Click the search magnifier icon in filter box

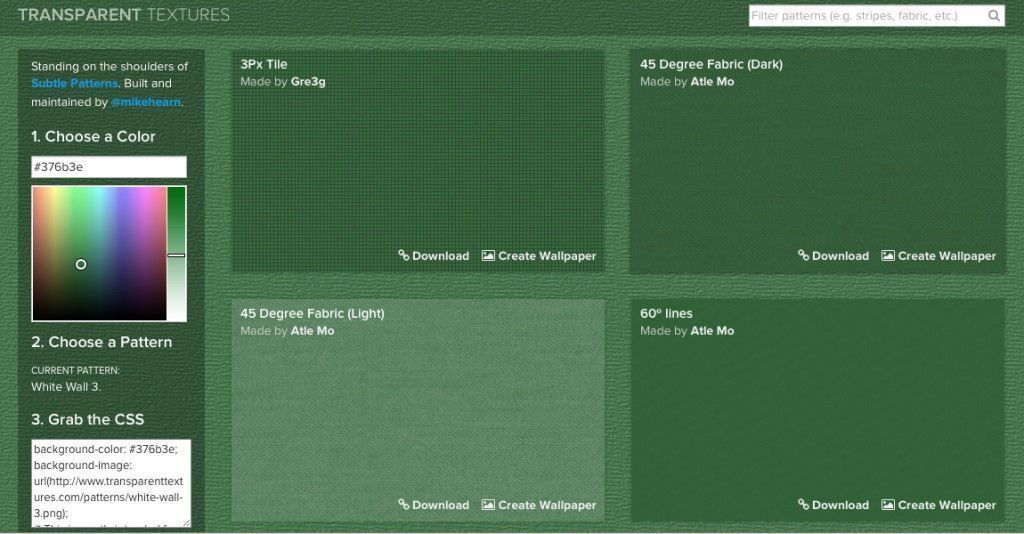(x=993, y=16)
